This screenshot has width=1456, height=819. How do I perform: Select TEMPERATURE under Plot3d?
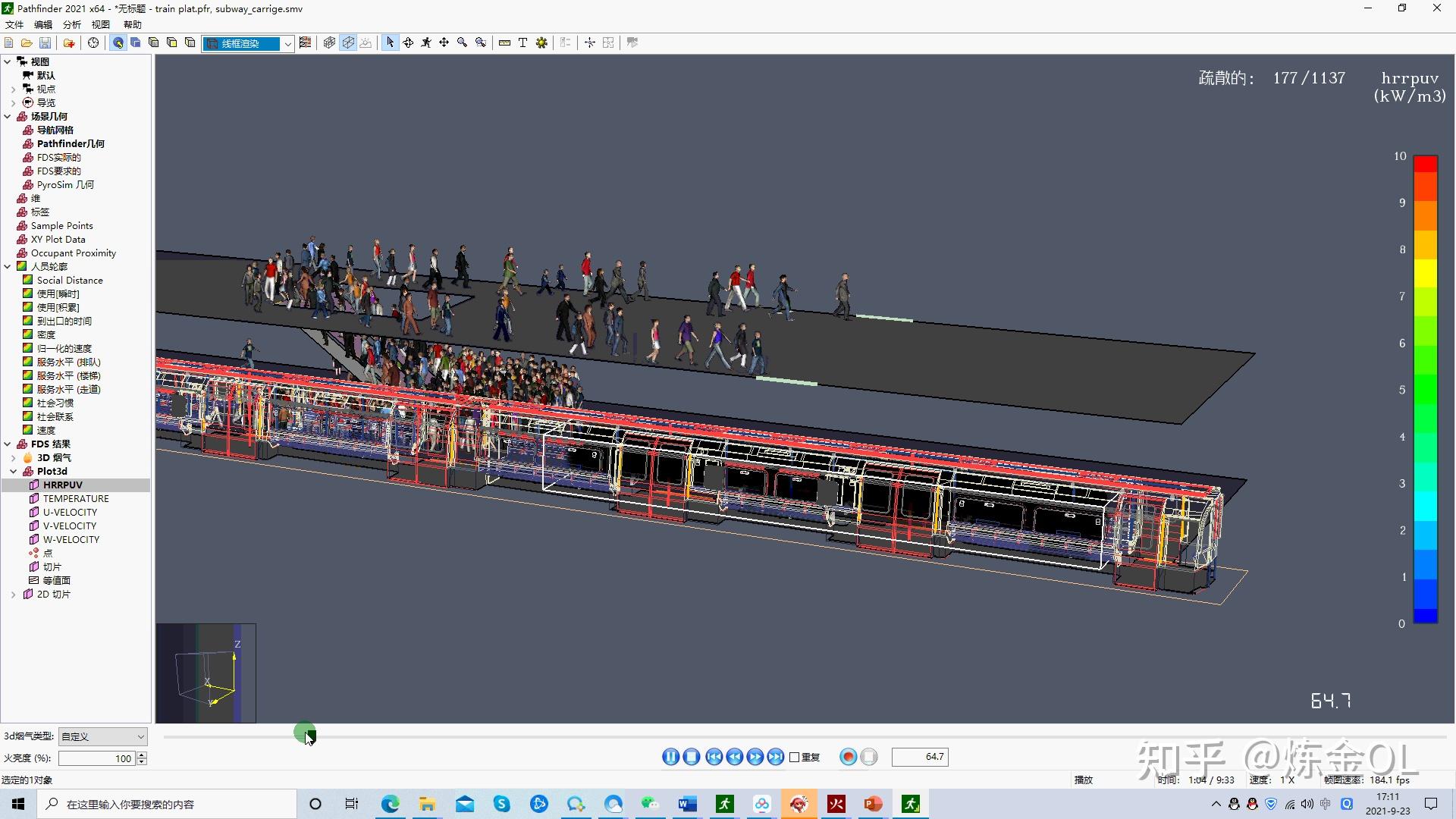(76, 498)
